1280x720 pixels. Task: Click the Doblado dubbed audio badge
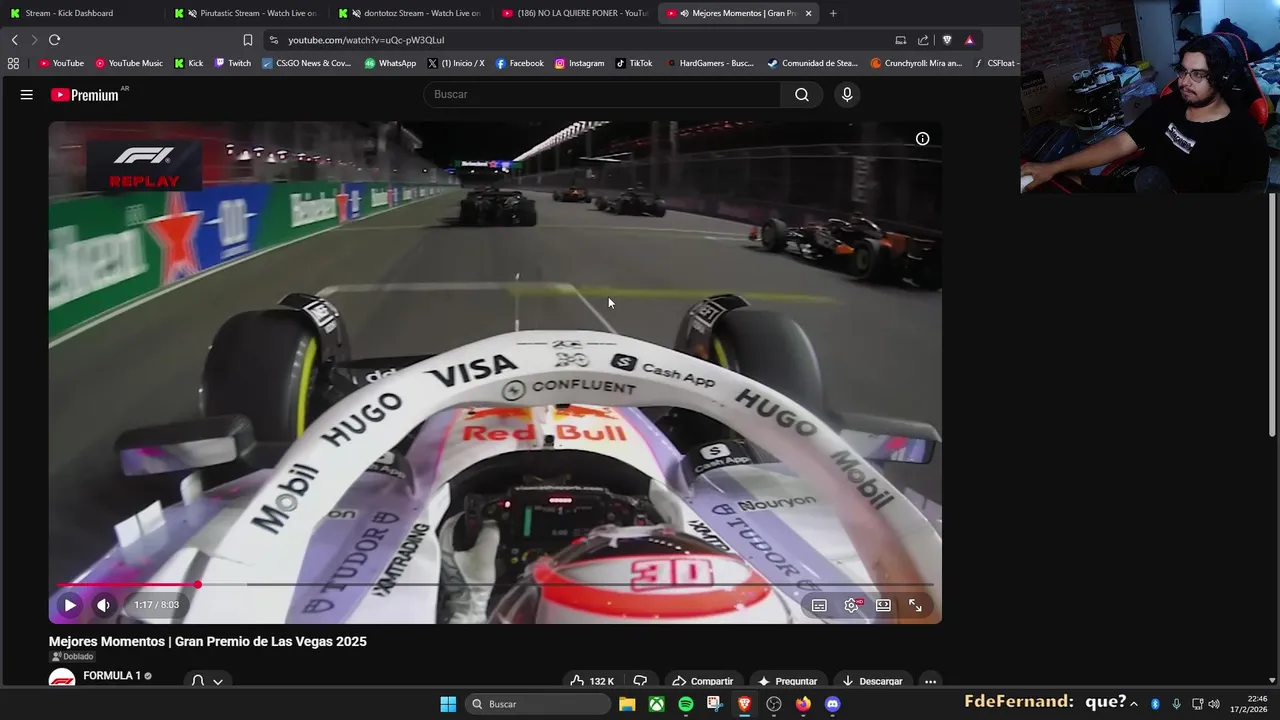[72, 657]
